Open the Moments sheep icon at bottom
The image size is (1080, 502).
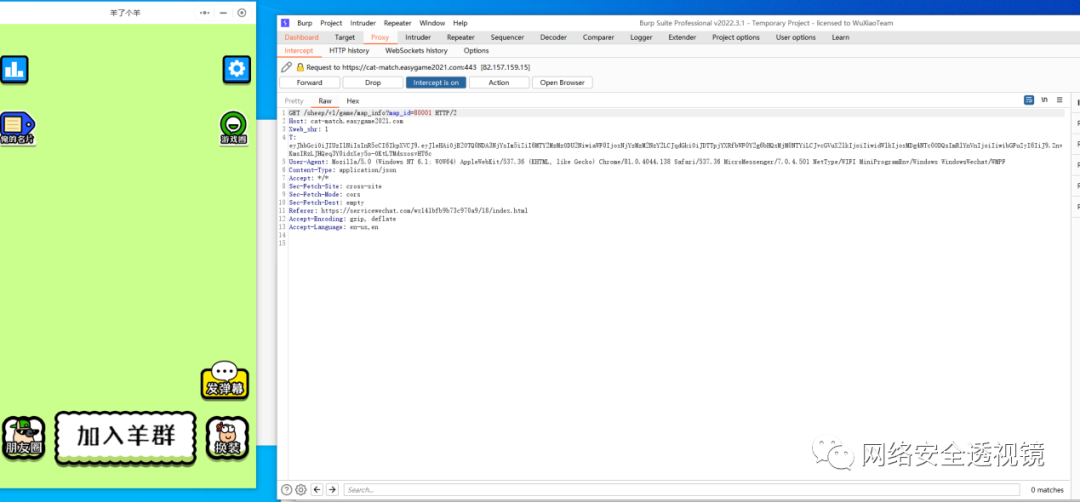(x=23, y=437)
